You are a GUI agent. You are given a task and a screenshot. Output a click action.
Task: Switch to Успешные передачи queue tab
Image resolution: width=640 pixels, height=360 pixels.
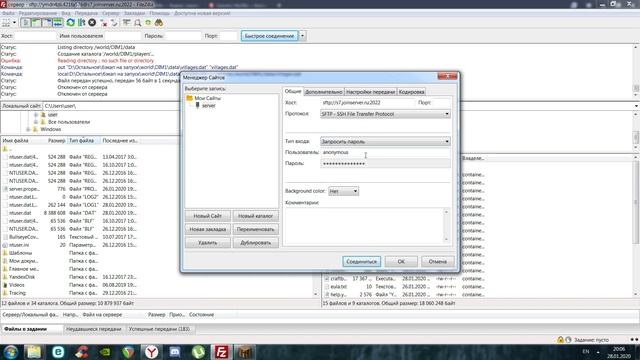[160, 329]
